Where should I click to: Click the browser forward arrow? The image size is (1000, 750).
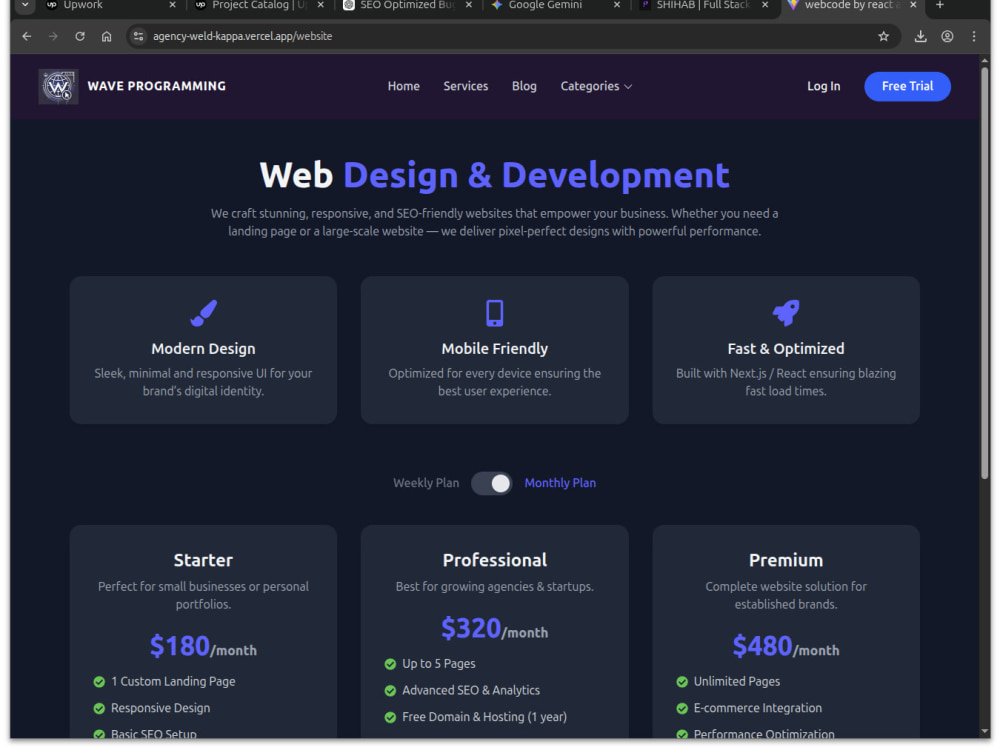54,36
